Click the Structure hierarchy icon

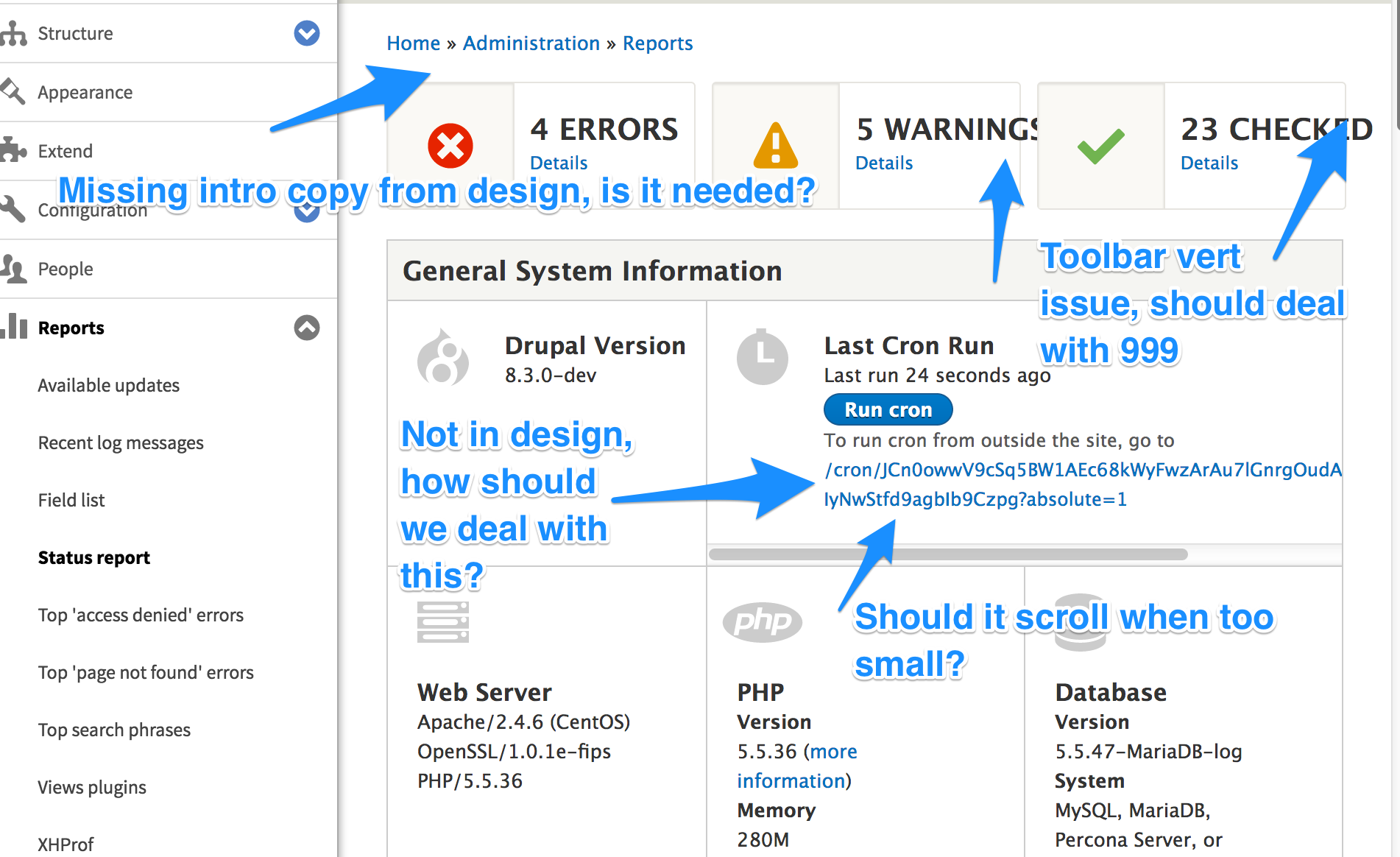point(13,33)
